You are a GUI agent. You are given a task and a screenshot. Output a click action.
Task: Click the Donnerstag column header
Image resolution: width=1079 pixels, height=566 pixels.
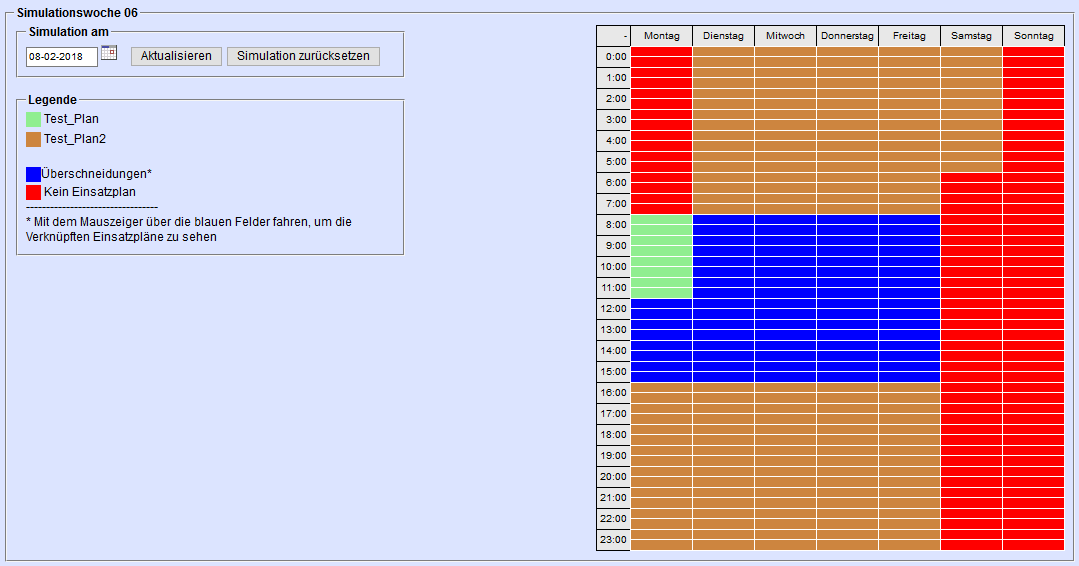click(x=847, y=36)
